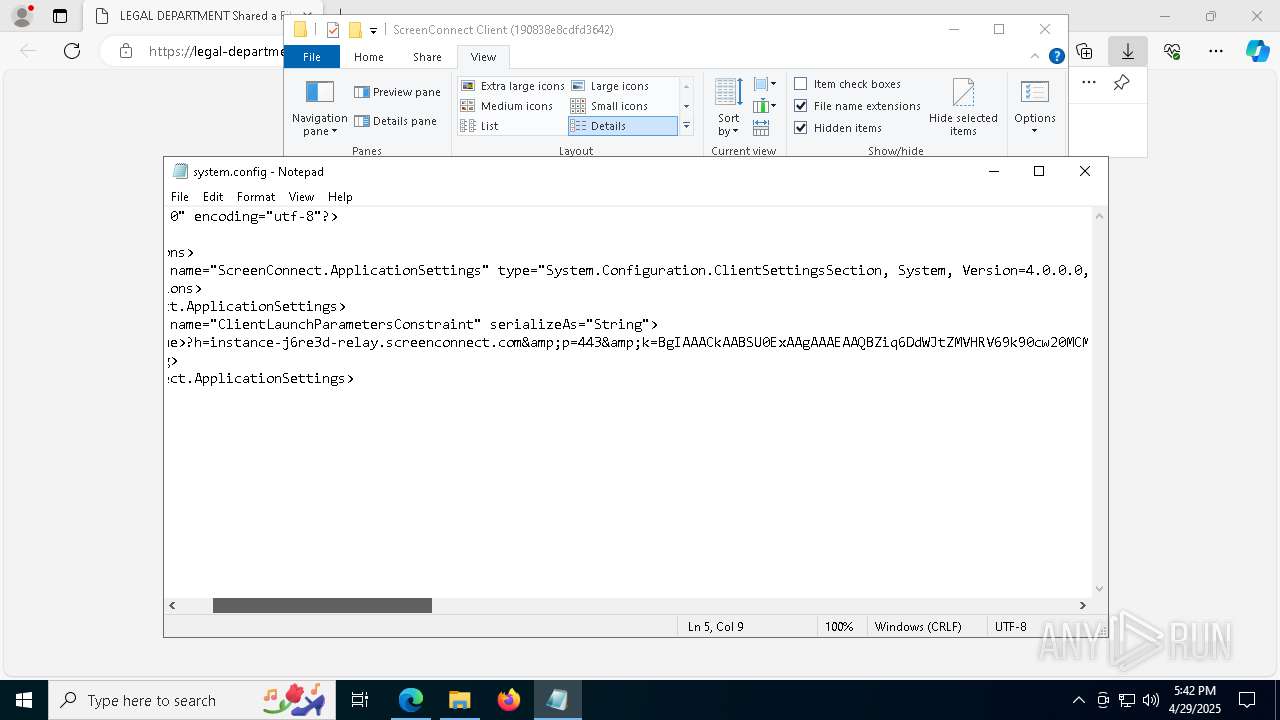Image resolution: width=1280 pixels, height=720 pixels.
Task: Click the relay.screenconnect.com host text line
Action: coord(628,342)
